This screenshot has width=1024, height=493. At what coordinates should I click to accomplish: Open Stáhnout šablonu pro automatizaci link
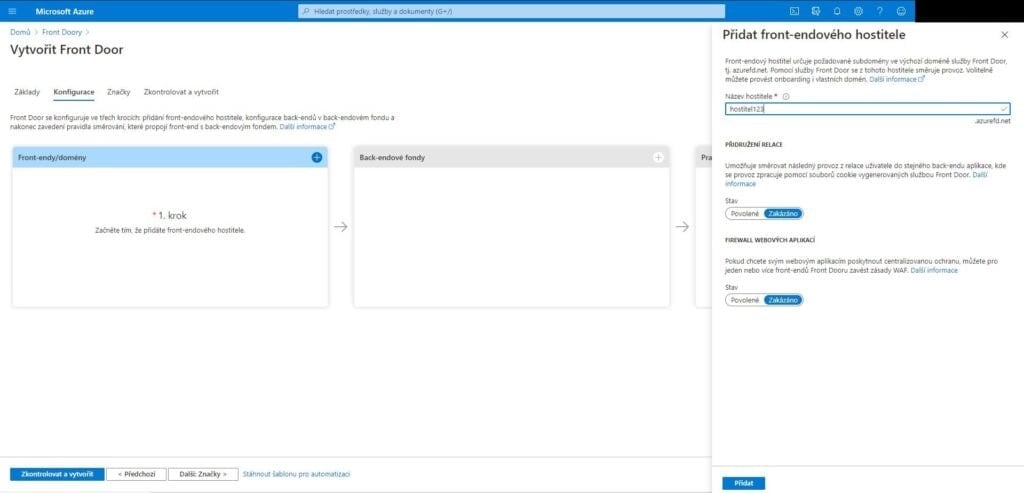pyautogui.click(x=296, y=474)
